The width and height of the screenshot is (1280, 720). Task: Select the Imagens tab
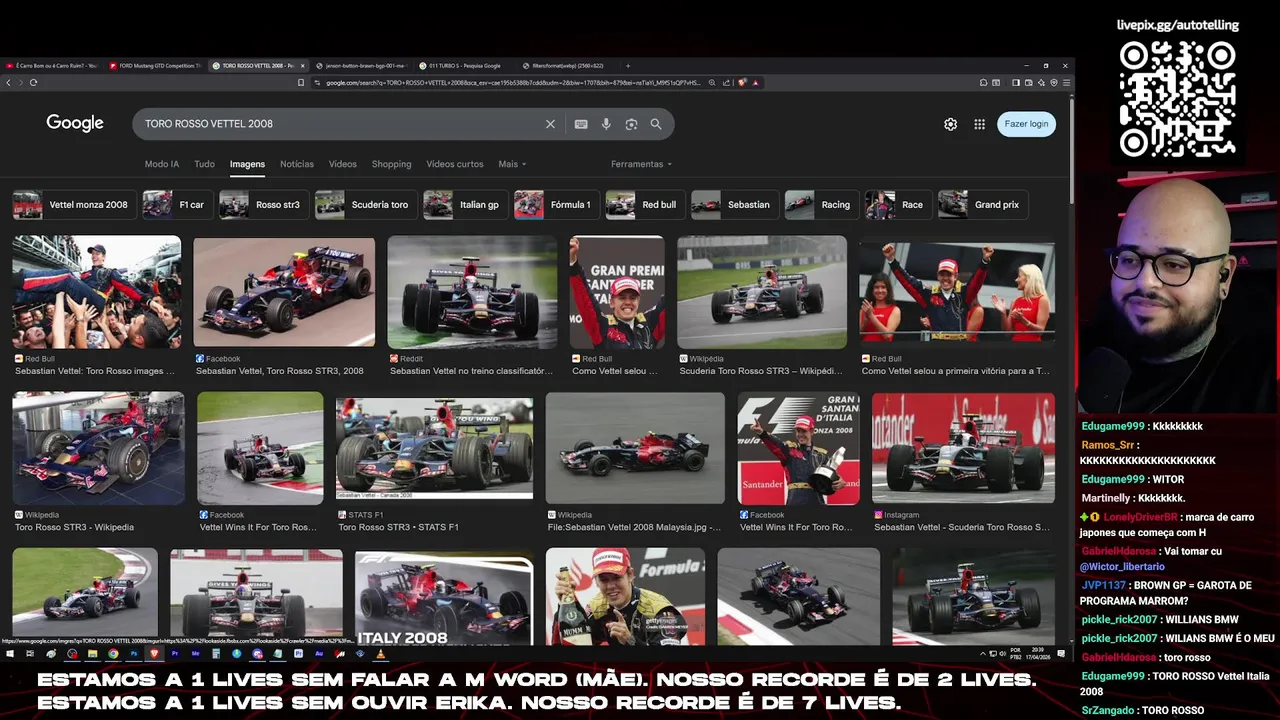247,164
